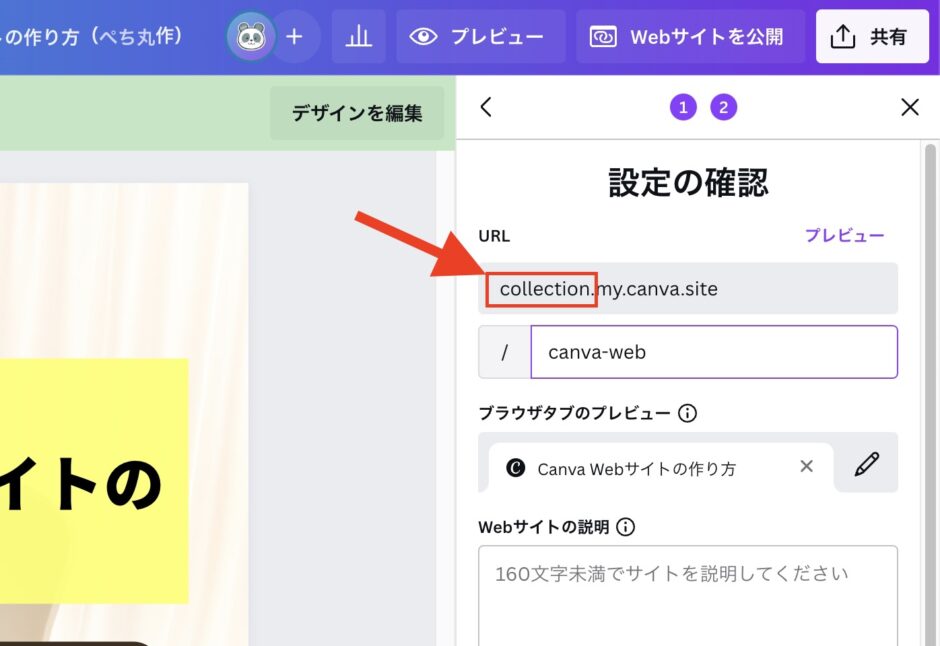Select step 2 indicator
Viewport: 940px width, 646px height.
point(722,106)
